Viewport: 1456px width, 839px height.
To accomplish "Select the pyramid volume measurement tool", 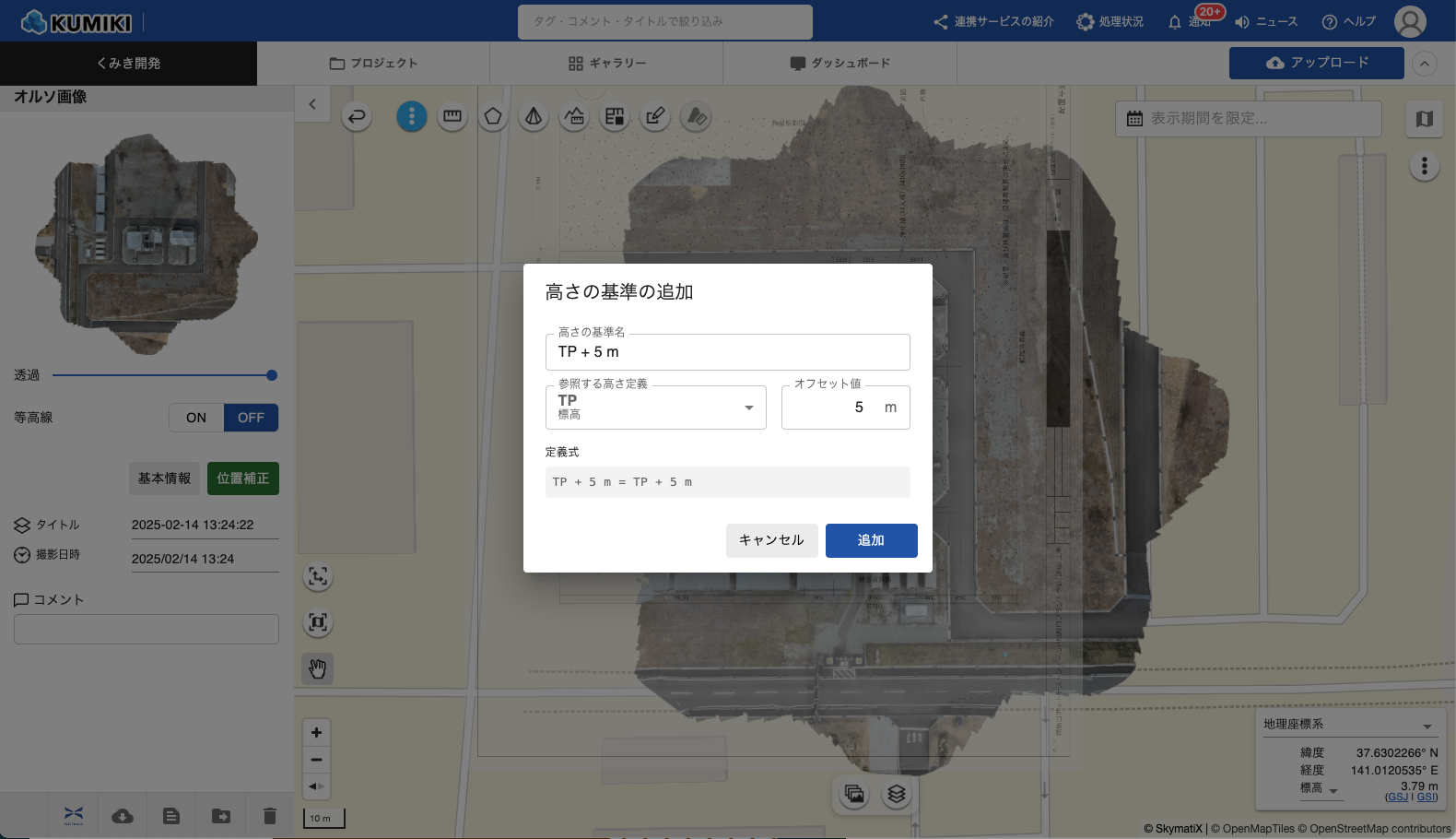I will point(534,116).
